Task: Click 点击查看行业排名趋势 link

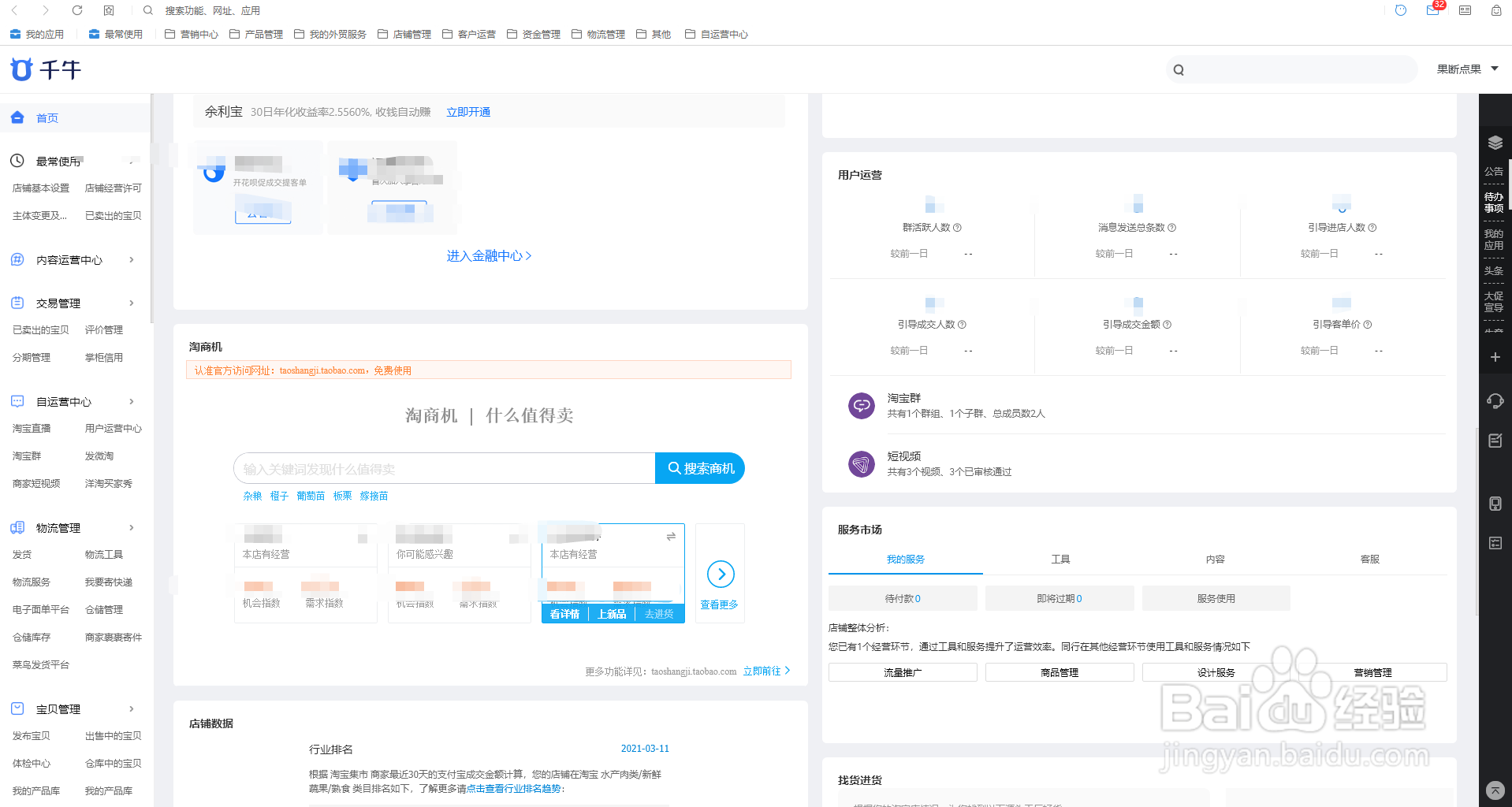Action: coord(513,788)
